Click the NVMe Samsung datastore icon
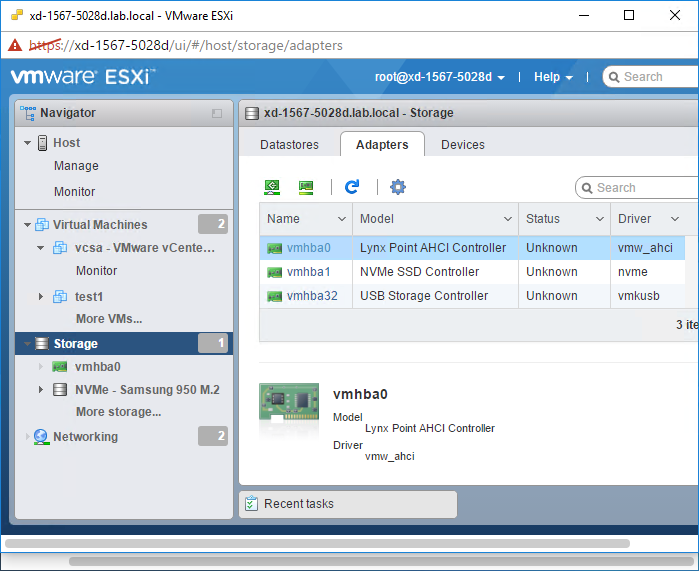Image resolution: width=699 pixels, height=571 pixels. point(60,390)
